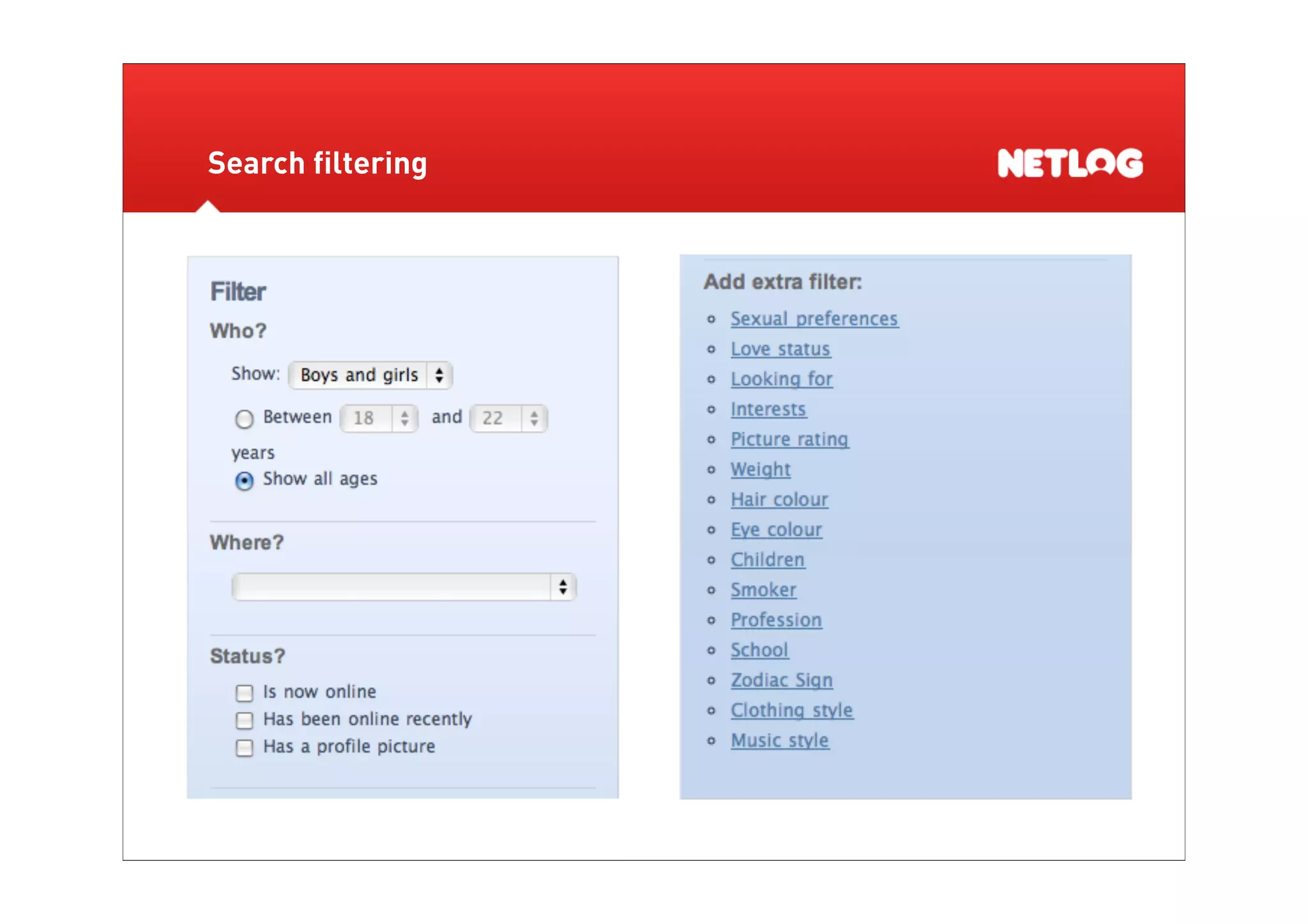Image resolution: width=1308 pixels, height=924 pixels.
Task: Open the Boys and girls dropdown
Action: pos(370,375)
